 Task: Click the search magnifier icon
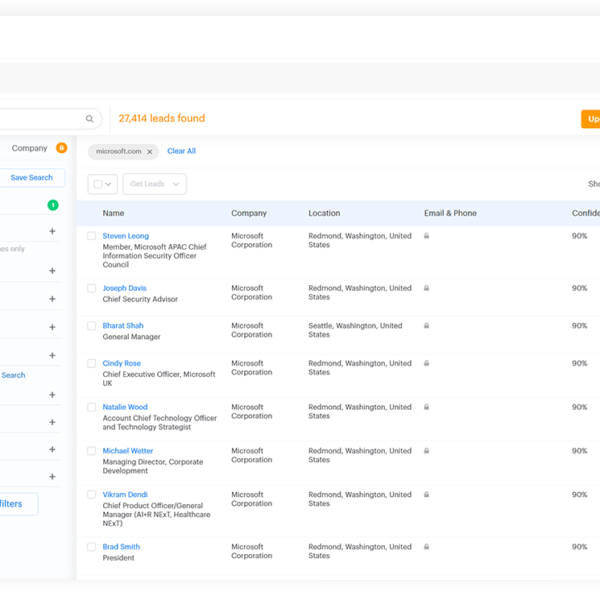point(89,119)
